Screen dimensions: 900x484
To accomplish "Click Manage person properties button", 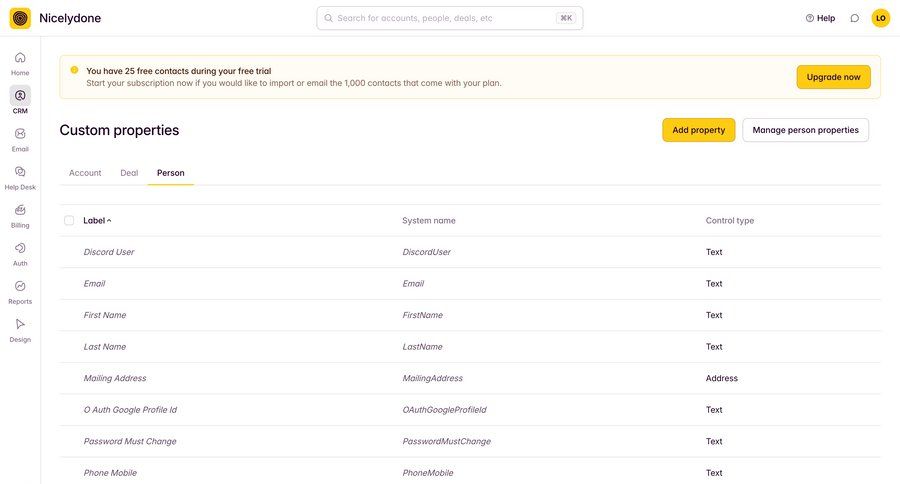I will [805, 130].
